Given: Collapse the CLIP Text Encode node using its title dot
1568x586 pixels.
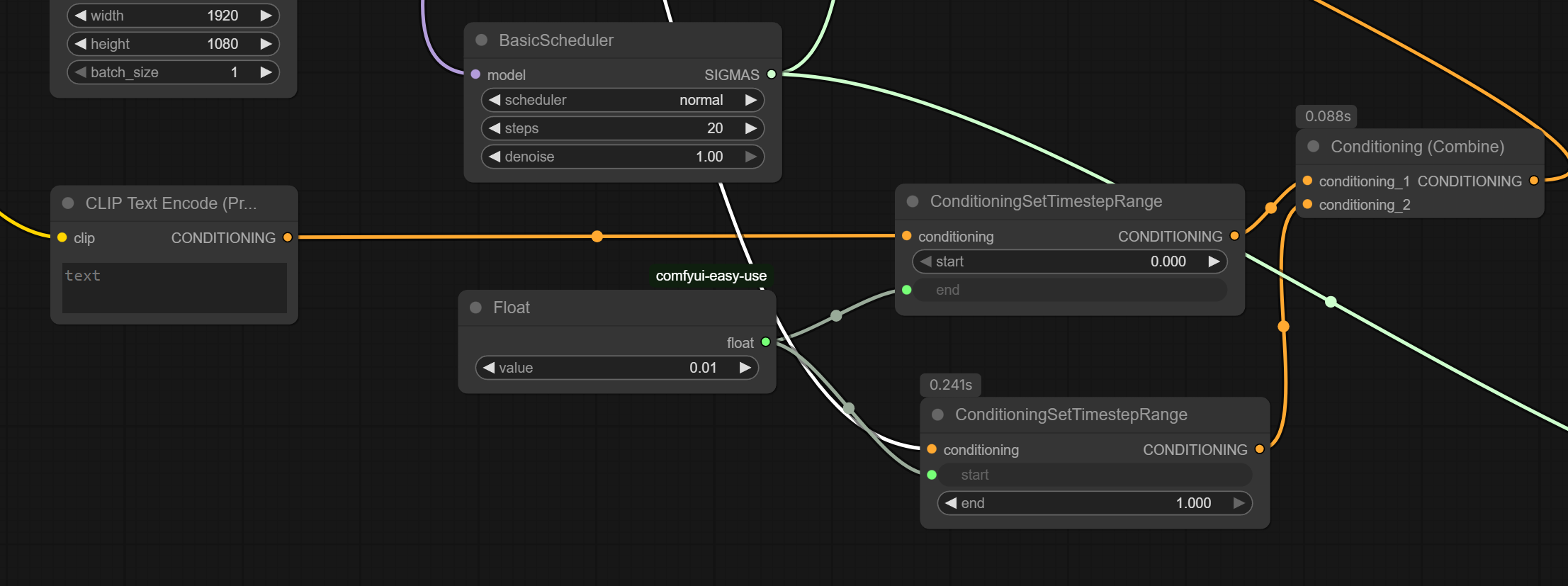Looking at the screenshot, I should (68, 203).
